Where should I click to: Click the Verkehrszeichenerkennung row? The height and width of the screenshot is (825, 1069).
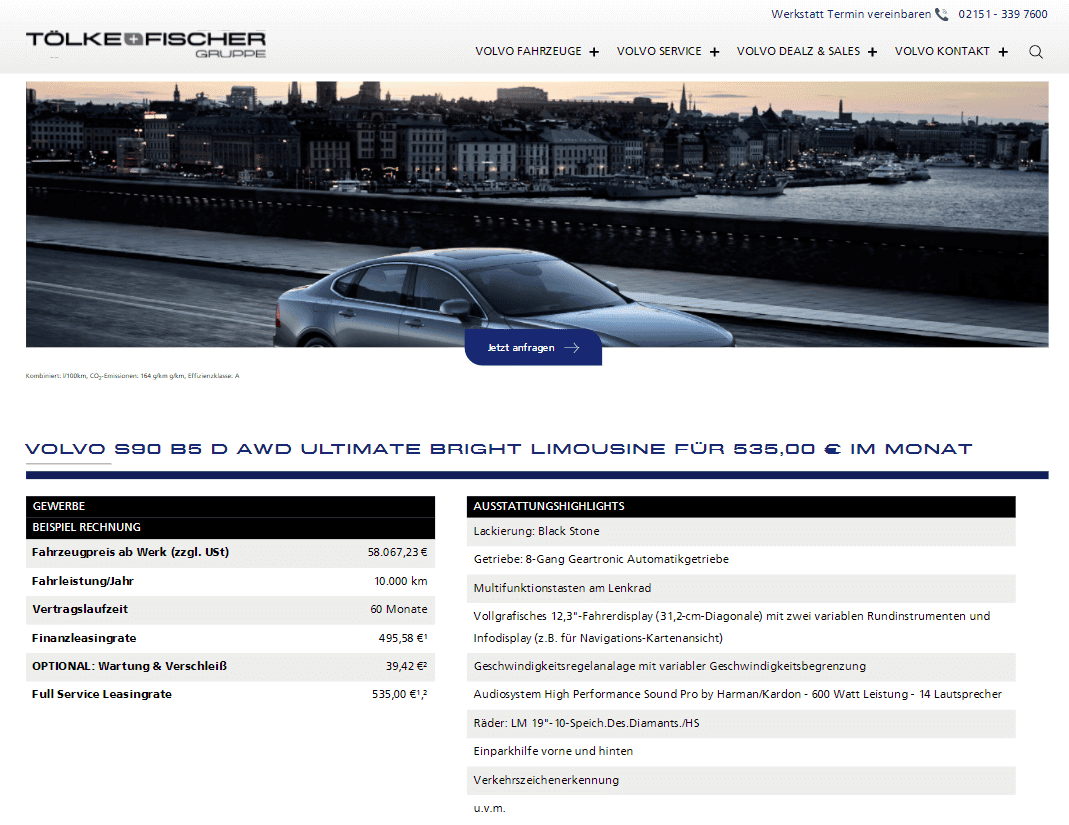(x=741, y=780)
